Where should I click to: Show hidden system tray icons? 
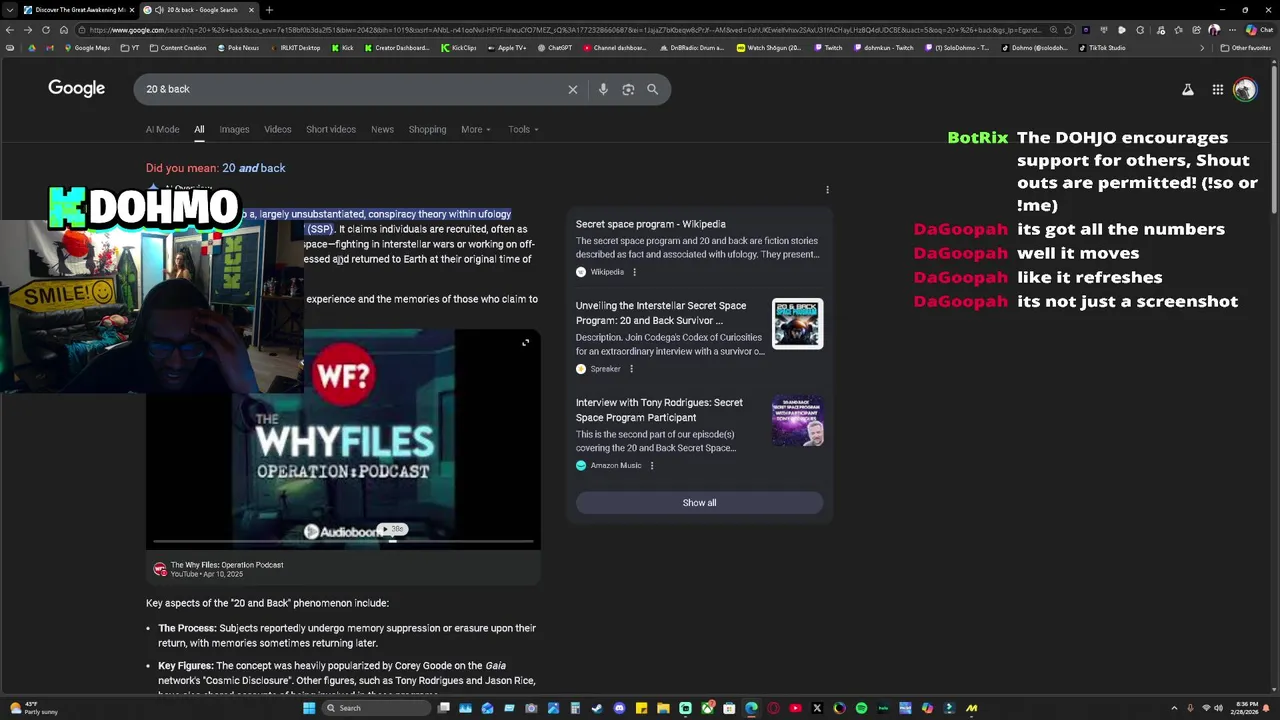tap(1174, 708)
